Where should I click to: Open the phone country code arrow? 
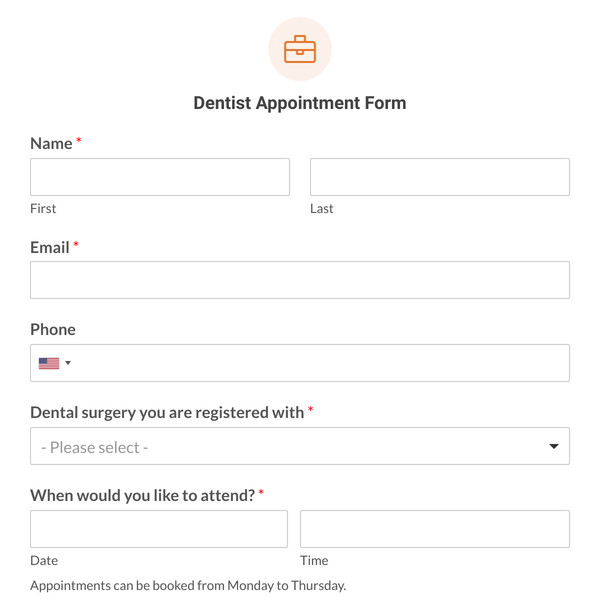click(x=68, y=363)
